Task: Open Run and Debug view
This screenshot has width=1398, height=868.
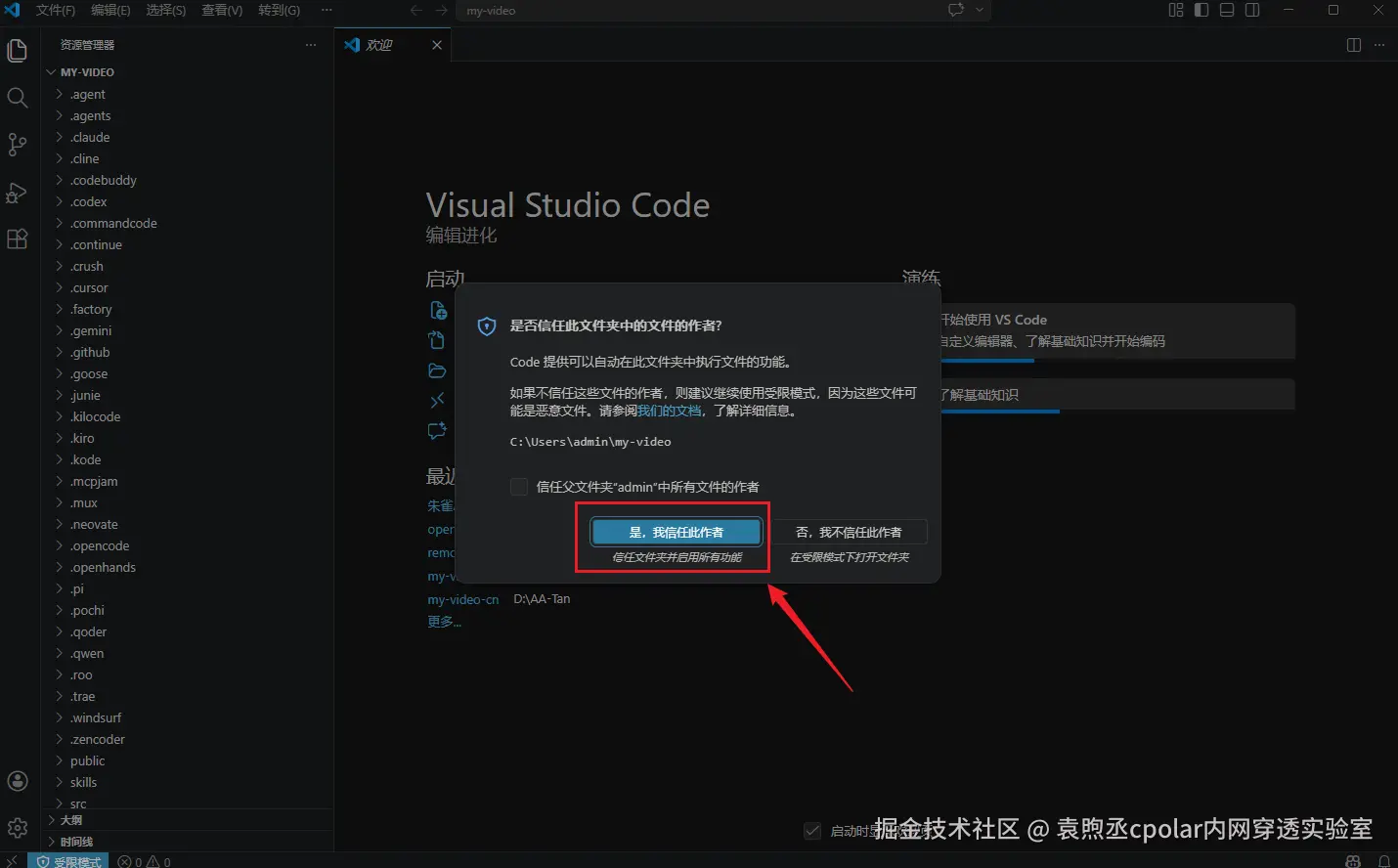Action: (18, 193)
